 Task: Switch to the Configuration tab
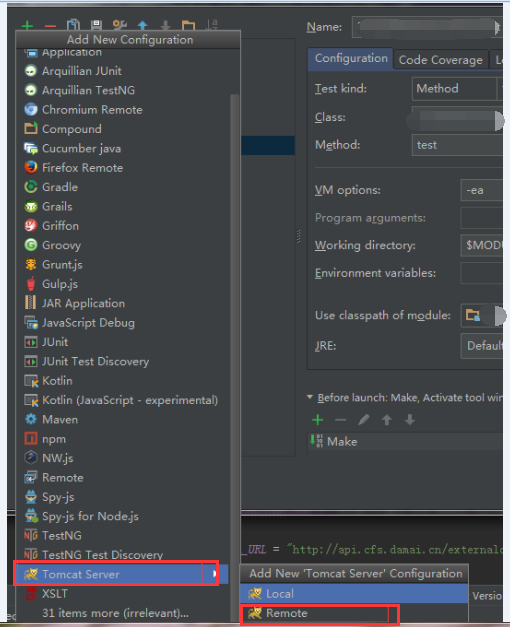[350, 59]
